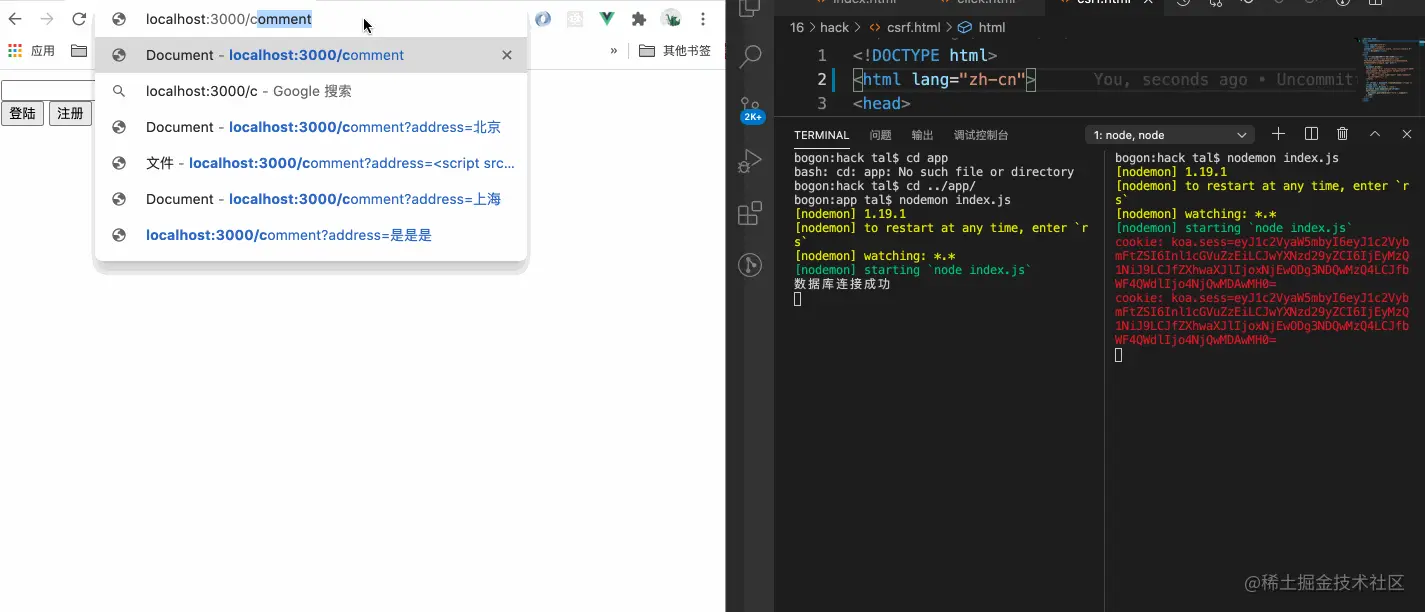Open Chrome's three-dot menu

pyautogui.click(x=704, y=19)
